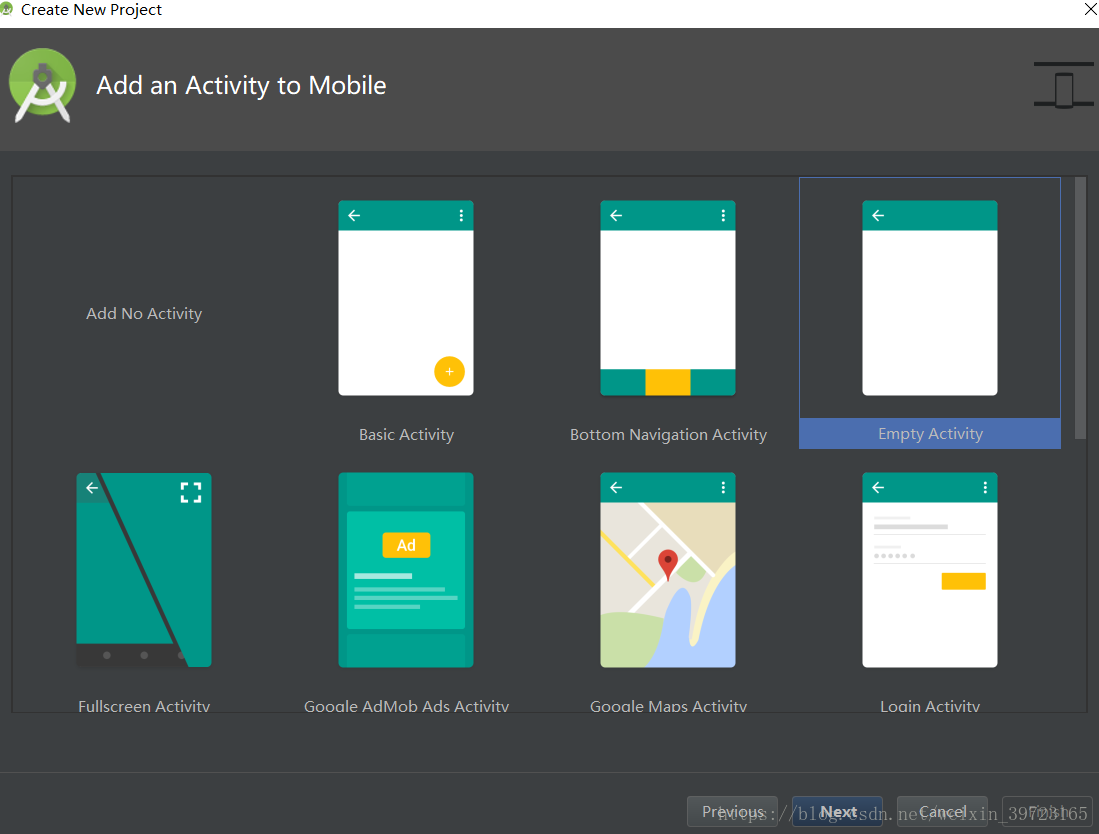
Task: Click the Google Maps Activity label
Action: coord(668,705)
